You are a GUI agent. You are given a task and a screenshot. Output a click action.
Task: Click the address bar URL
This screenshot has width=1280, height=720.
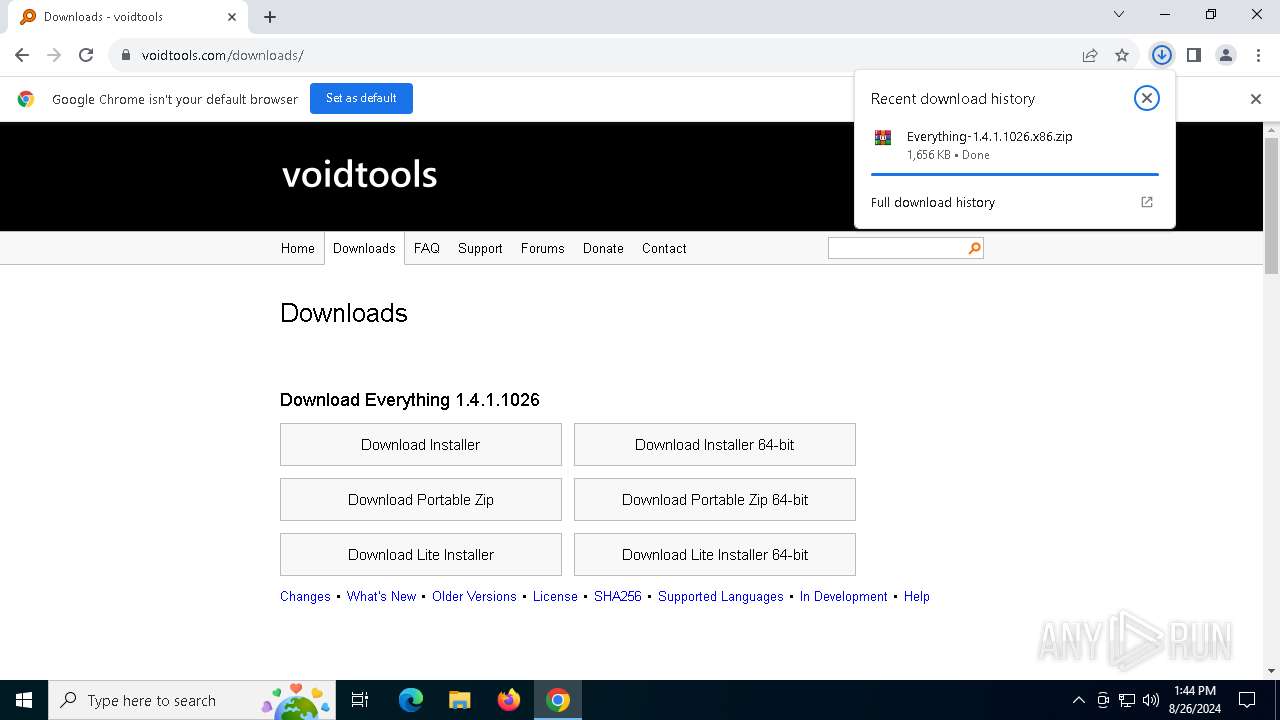222,55
